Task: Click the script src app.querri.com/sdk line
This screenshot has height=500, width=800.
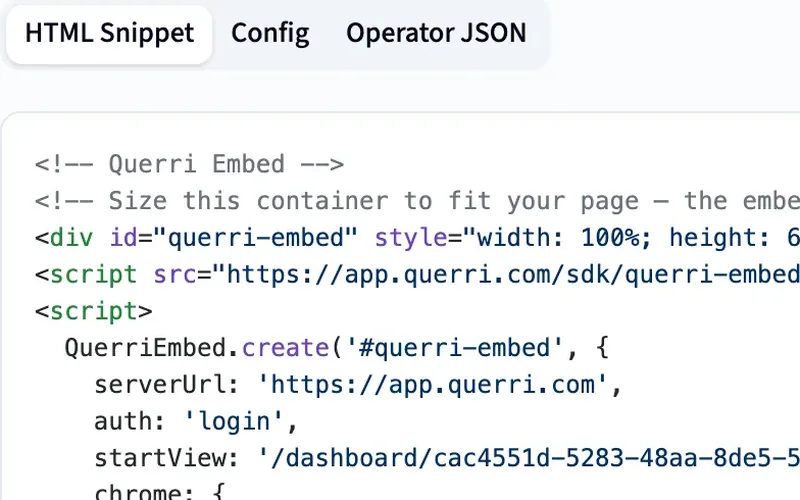Action: [x=417, y=274]
